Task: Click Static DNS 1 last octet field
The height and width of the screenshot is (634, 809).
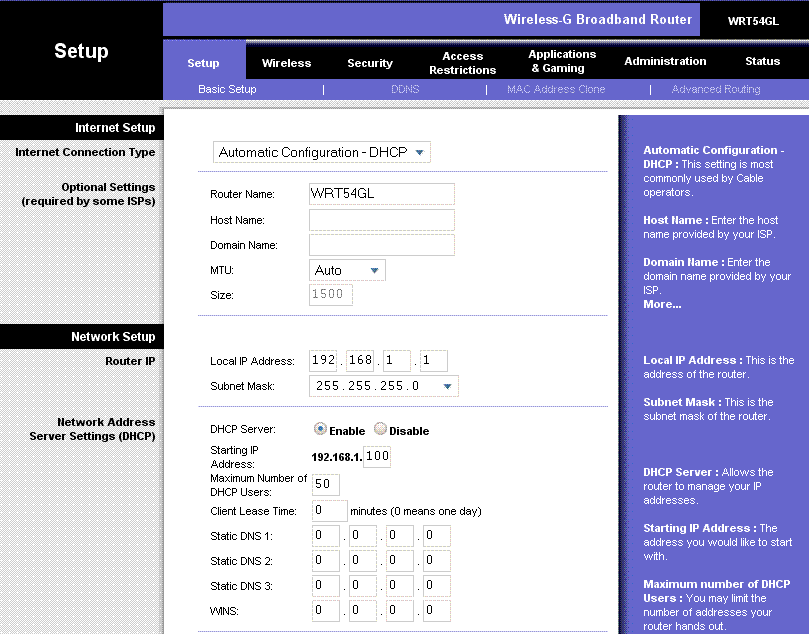Action: (437, 535)
